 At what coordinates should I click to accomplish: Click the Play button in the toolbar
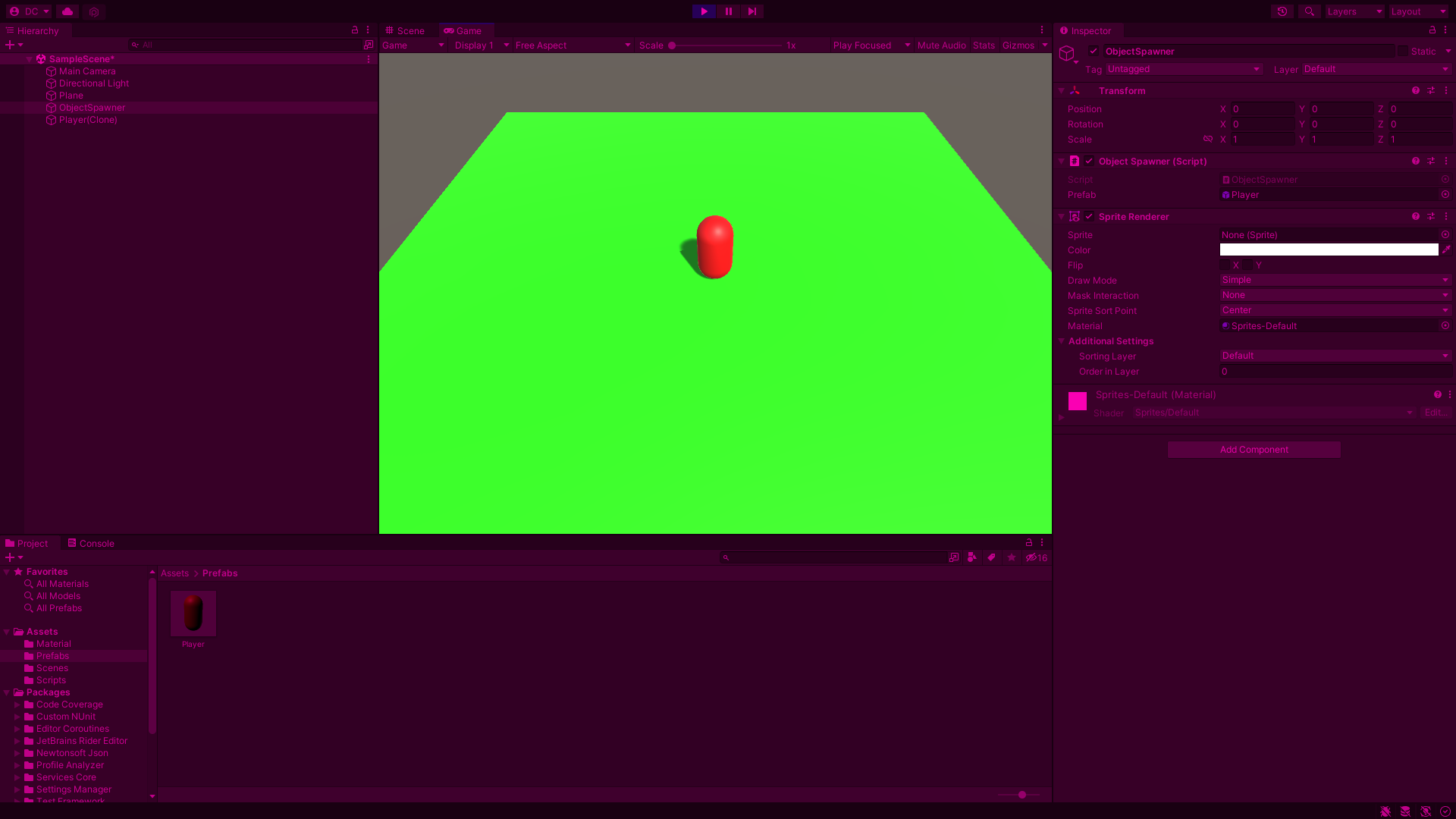coord(704,11)
